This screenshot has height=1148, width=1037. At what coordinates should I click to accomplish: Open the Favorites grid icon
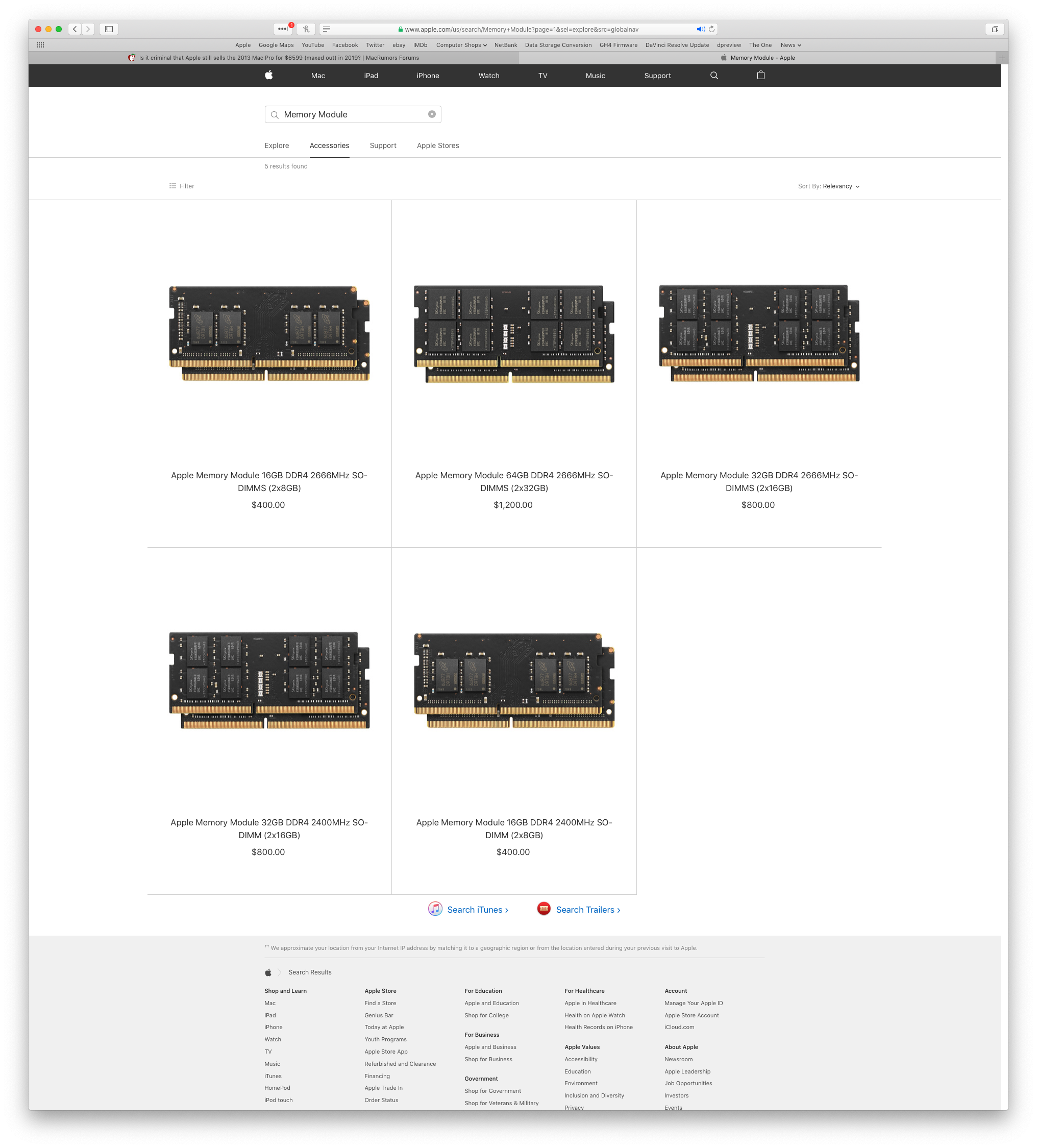pyautogui.click(x=40, y=45)
